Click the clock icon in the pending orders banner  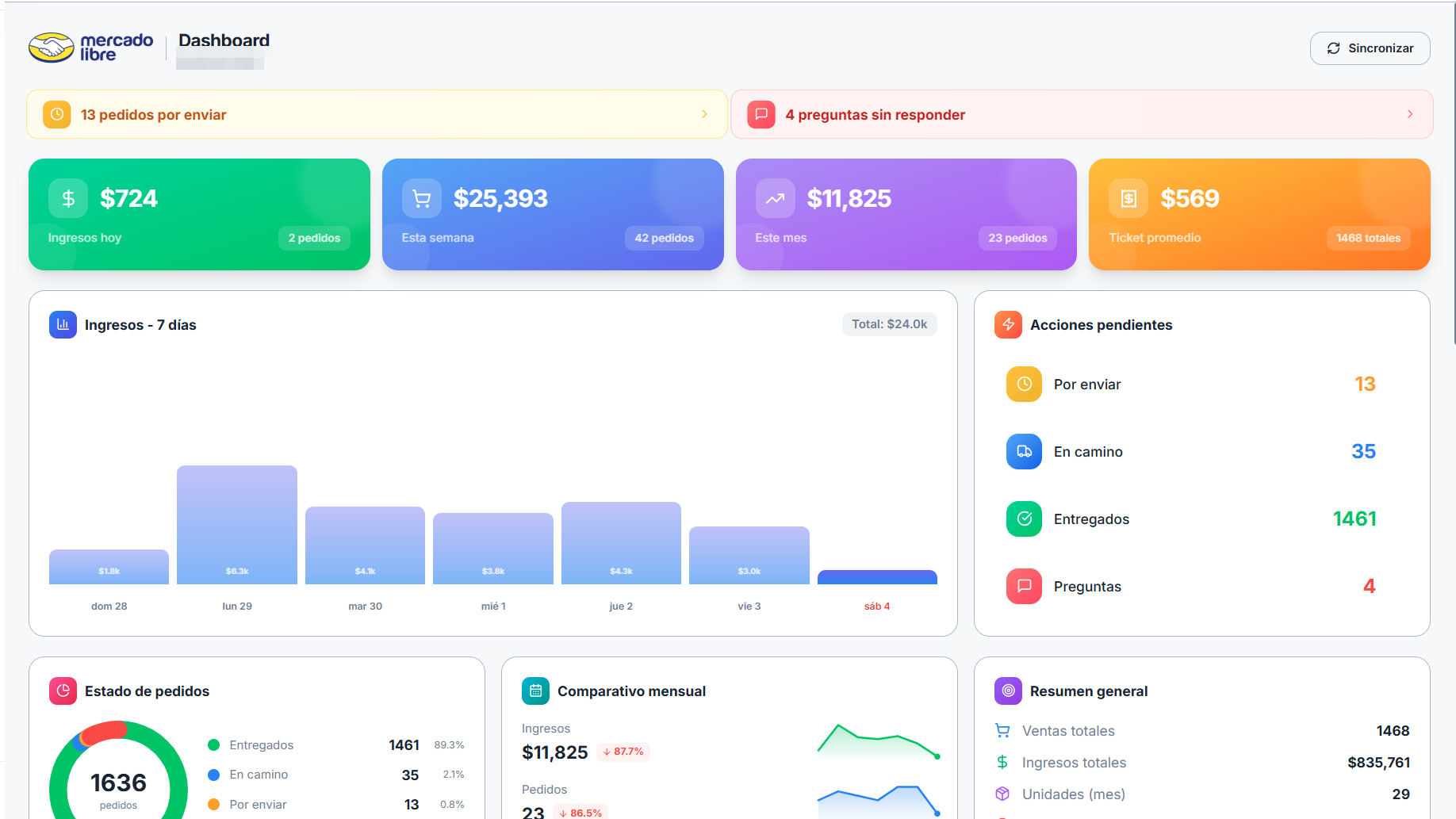tap(57, 114)
